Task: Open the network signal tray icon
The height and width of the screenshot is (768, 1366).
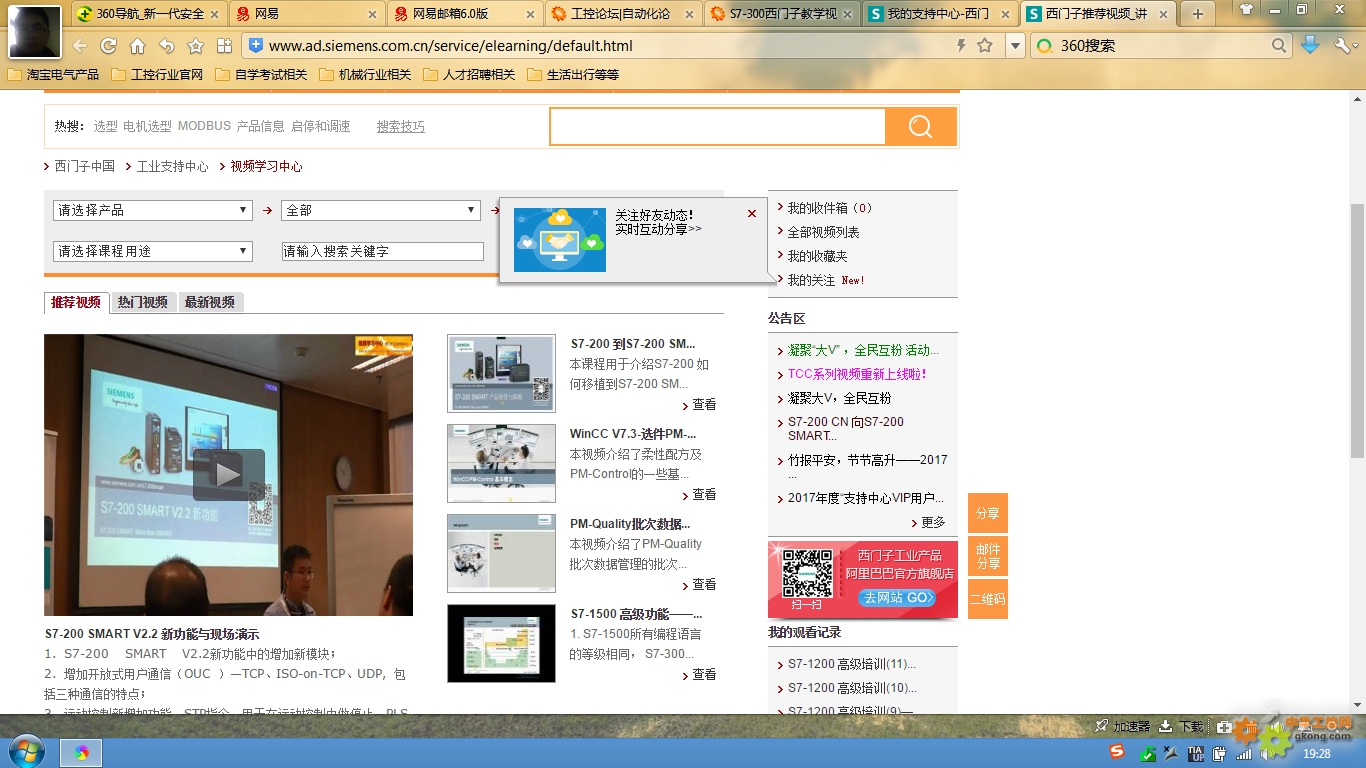Action: click(x=1244, y=754)
